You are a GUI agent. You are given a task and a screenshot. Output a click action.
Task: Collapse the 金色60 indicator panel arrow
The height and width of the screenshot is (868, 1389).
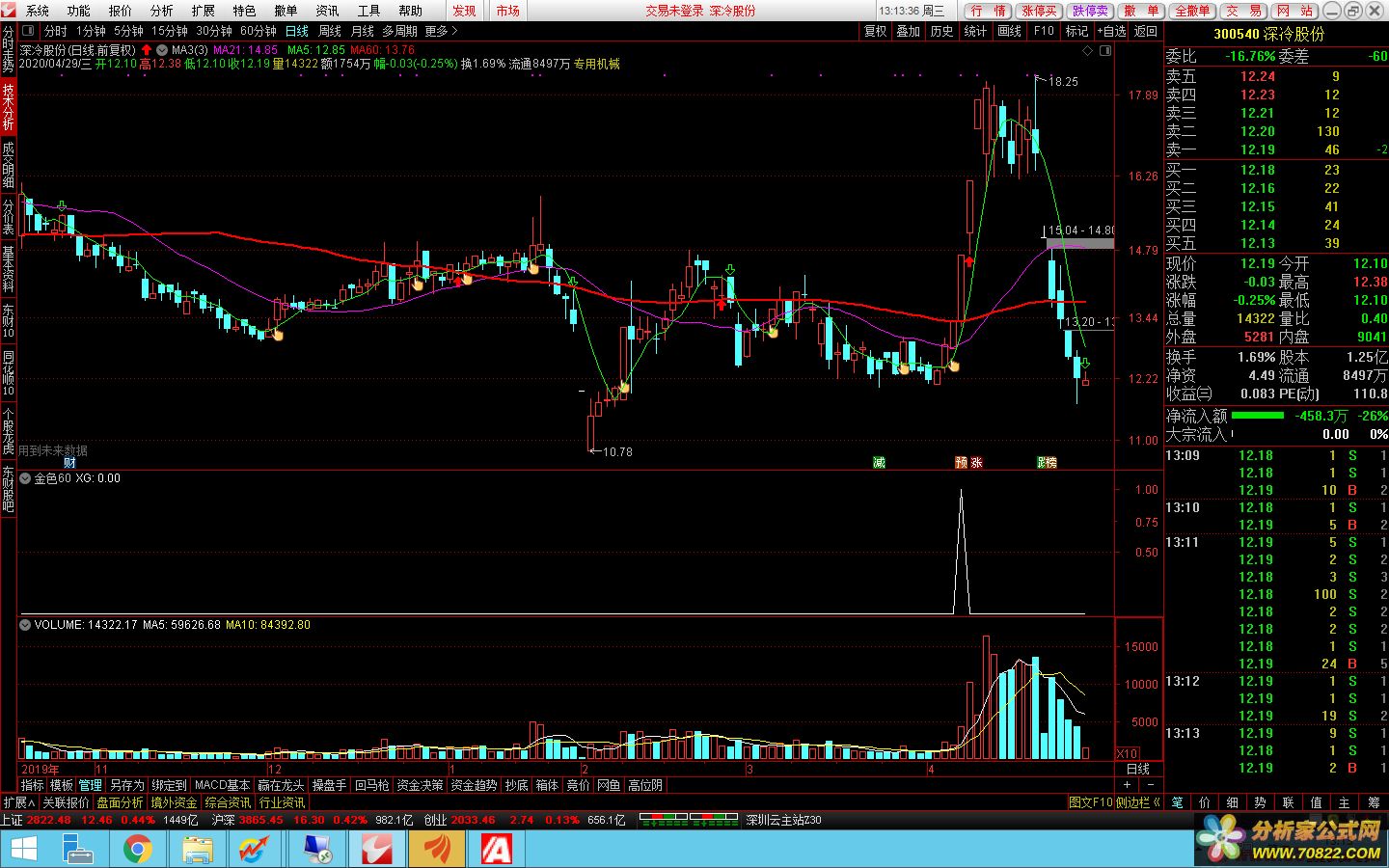[25, 478]
